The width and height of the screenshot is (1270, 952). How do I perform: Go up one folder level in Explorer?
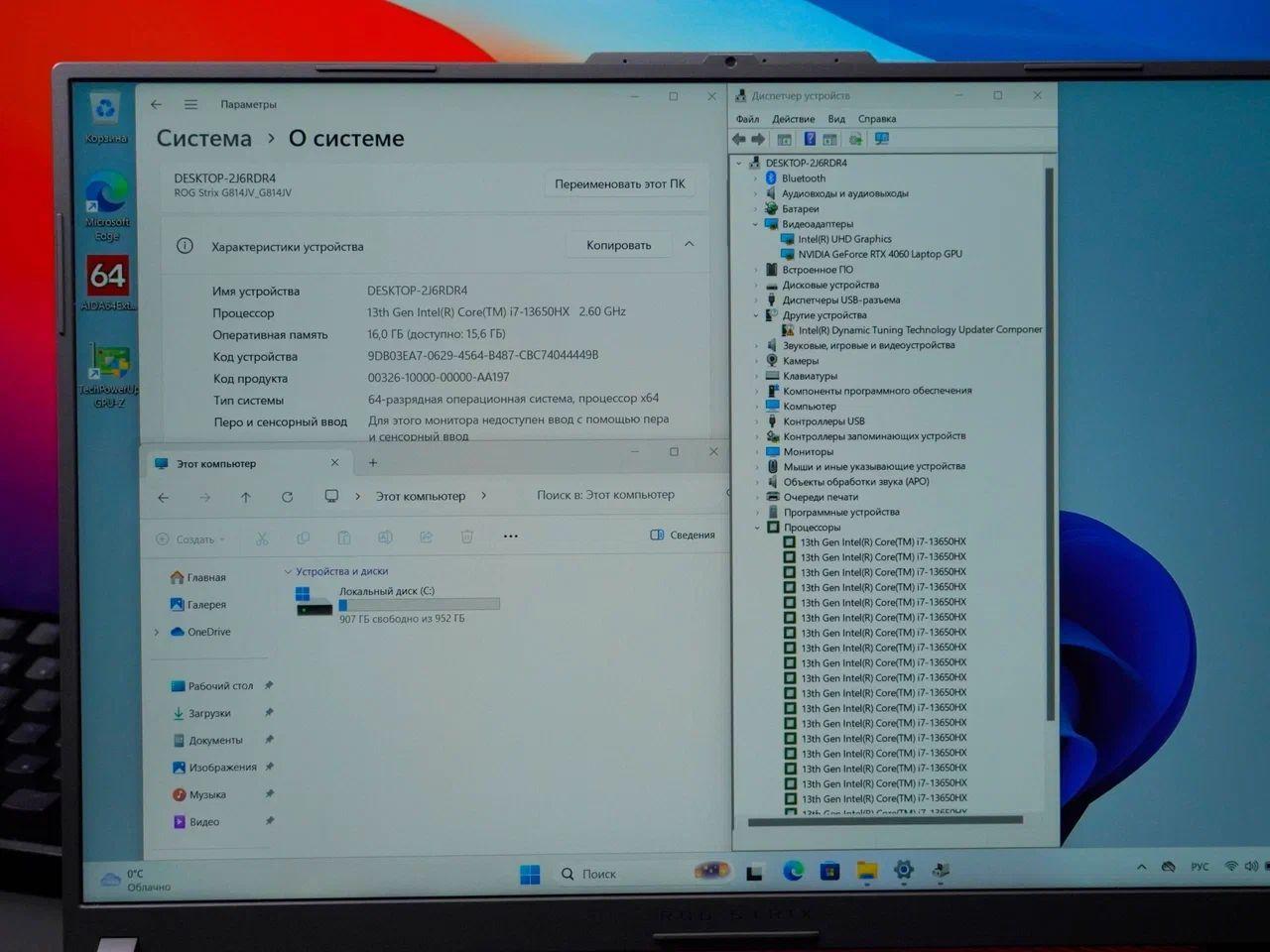[246, 497]
